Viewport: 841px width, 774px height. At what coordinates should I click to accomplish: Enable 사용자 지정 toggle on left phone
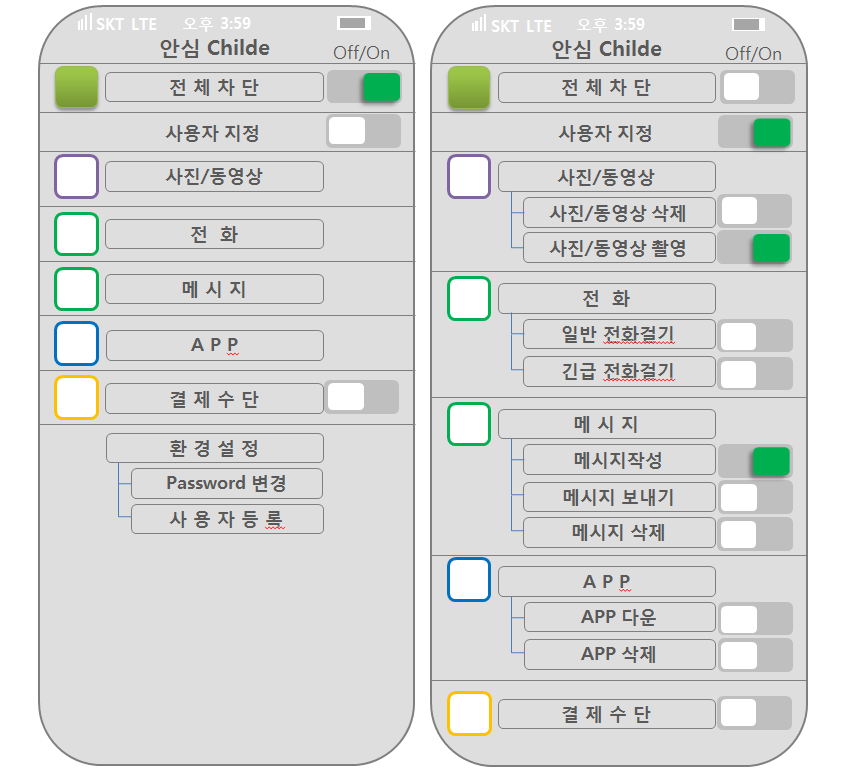point(364,131)
